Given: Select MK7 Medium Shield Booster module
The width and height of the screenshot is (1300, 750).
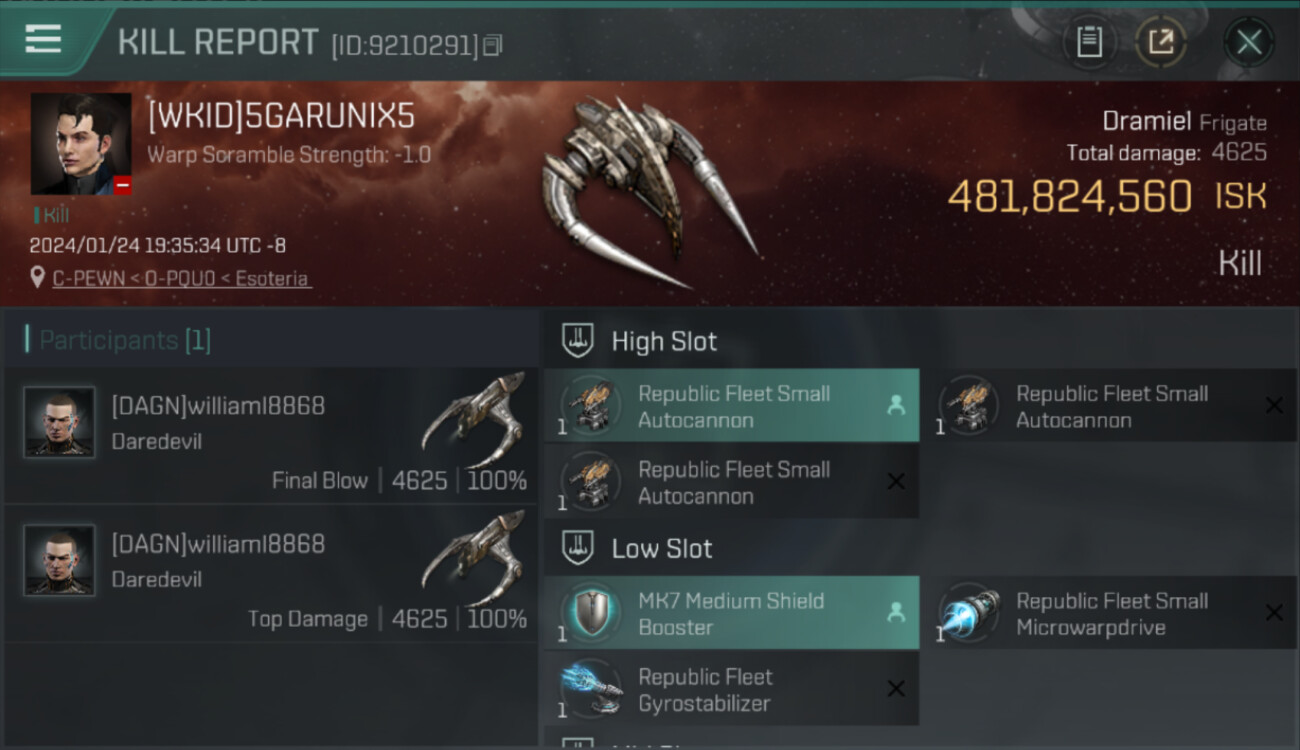Looking at the screenshot, I should pos(731,613).
